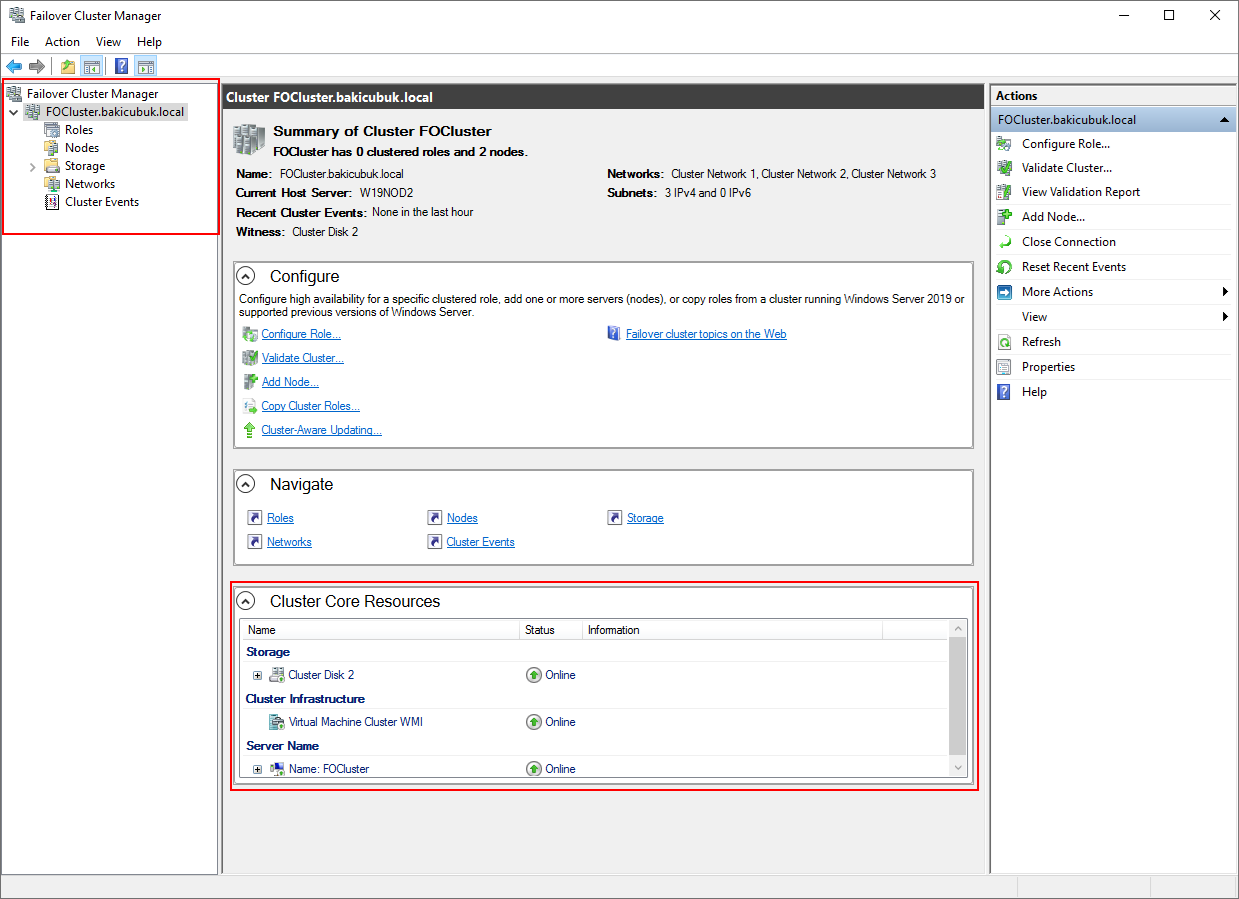Click the Cluster-Aware Updating green arrow icon
The image size is (1239, 899).
tap(250, 430)
